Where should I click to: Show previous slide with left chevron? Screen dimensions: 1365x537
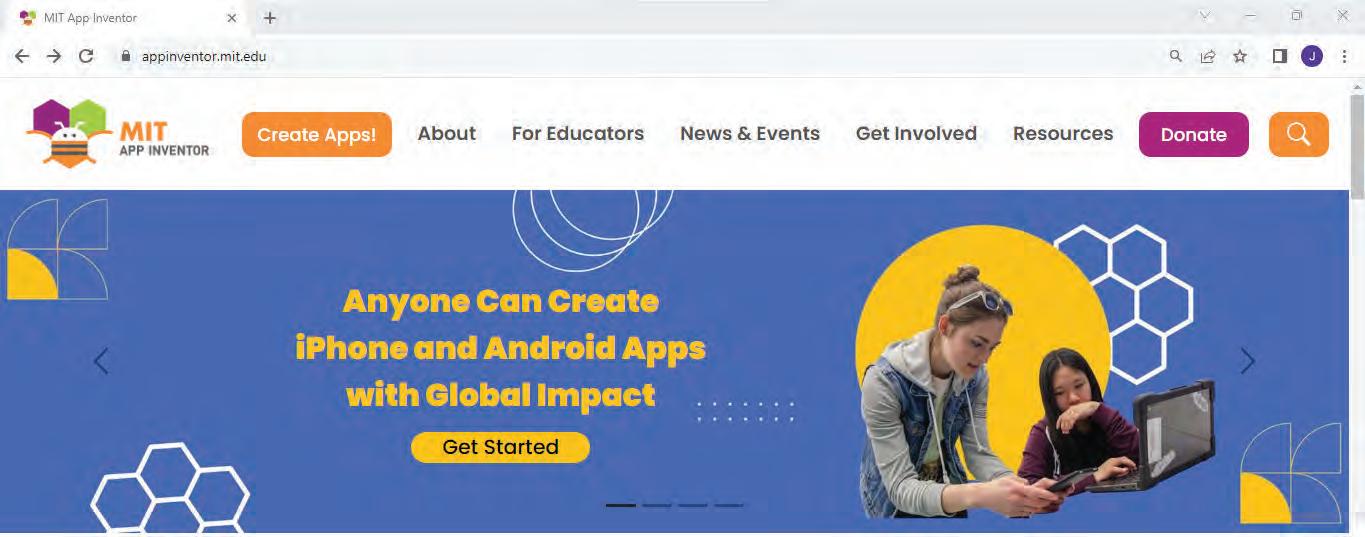click(101, 361)
